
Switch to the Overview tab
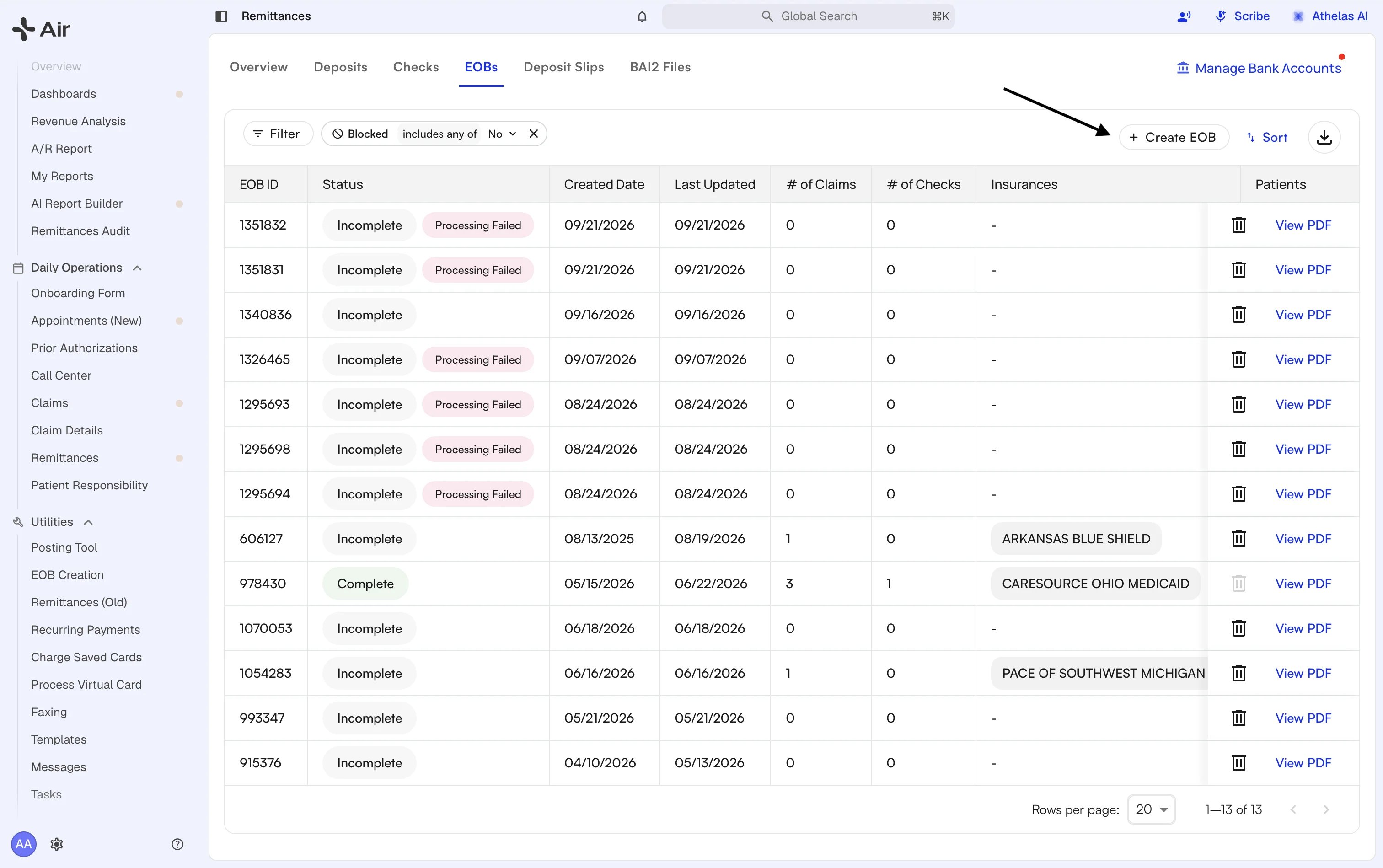click(258, 67)
